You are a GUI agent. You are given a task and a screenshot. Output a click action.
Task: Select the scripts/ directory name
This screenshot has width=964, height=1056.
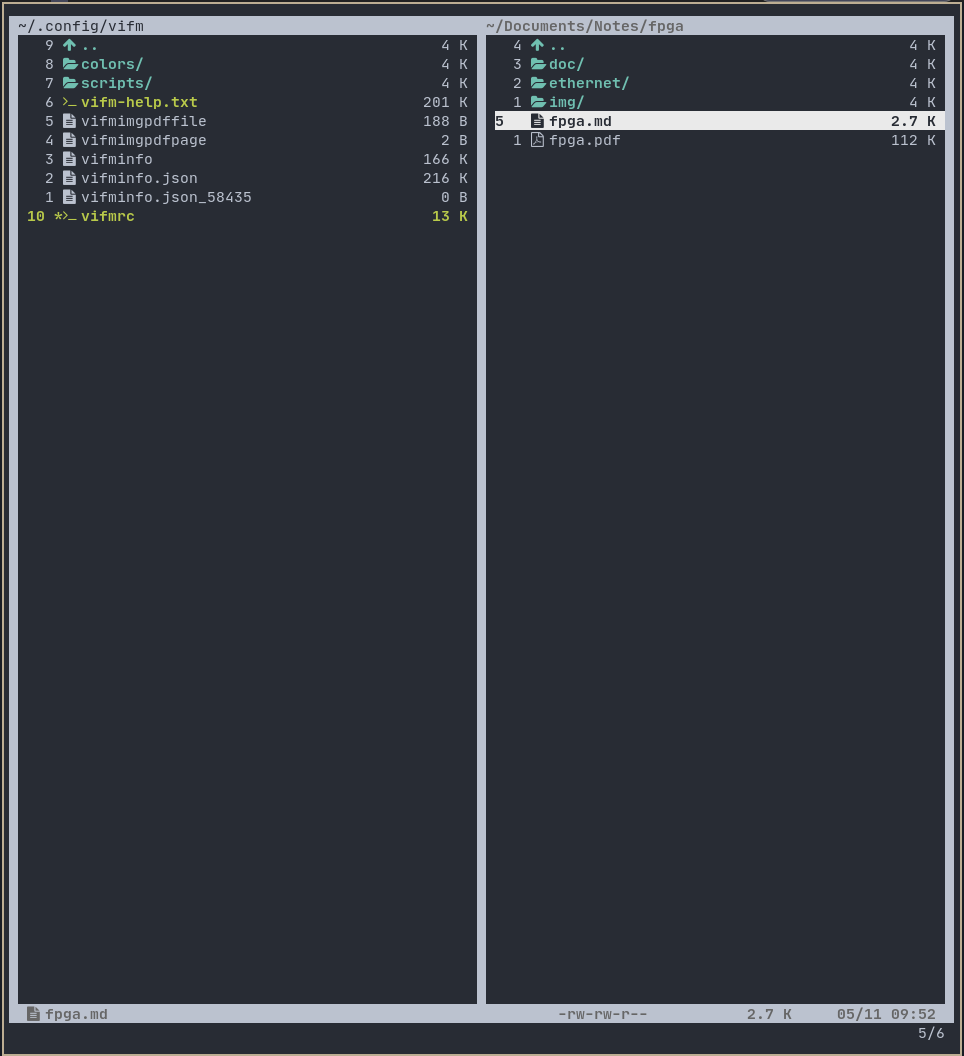point(117,83)
